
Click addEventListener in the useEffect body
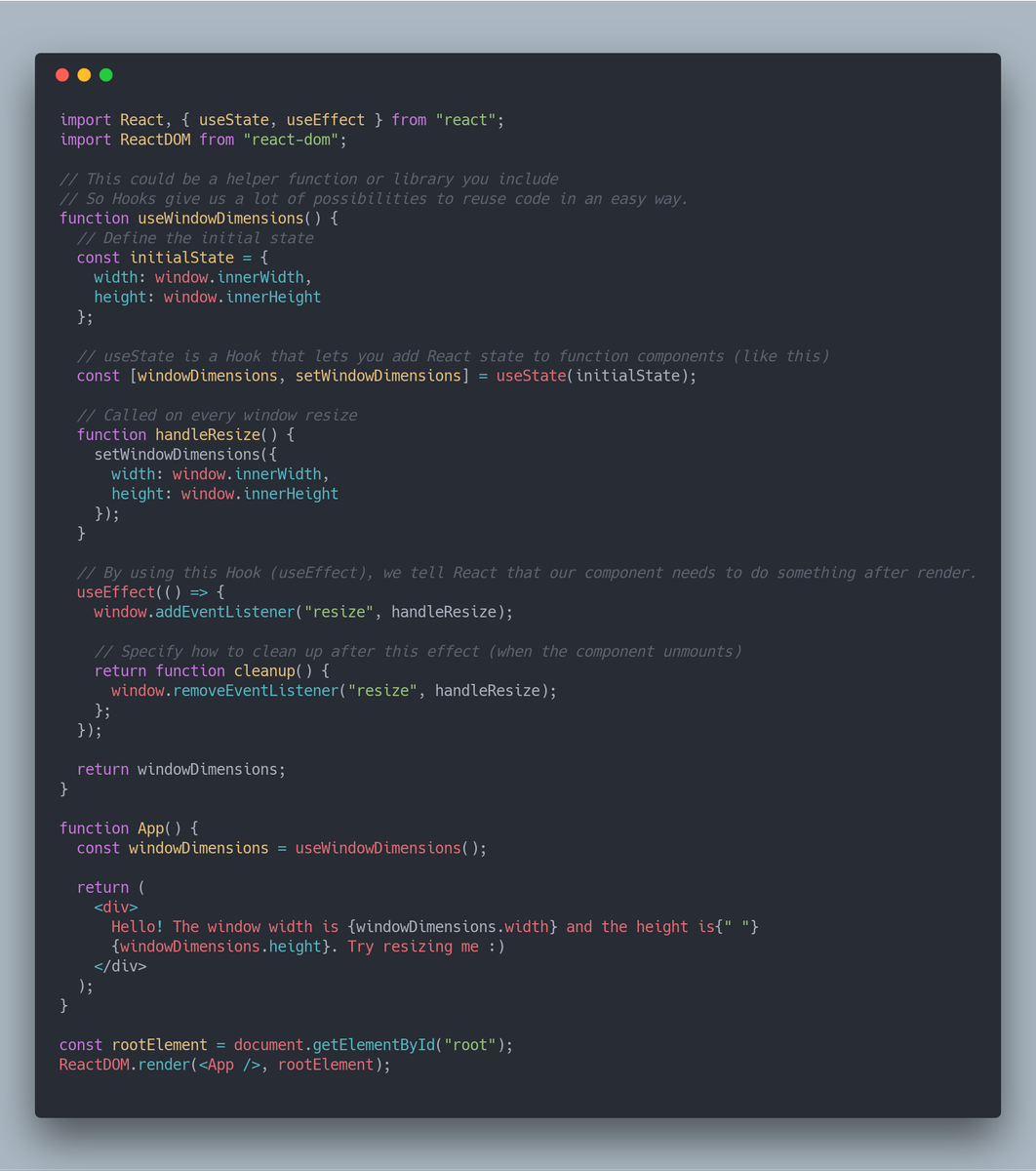click(225, 612)
